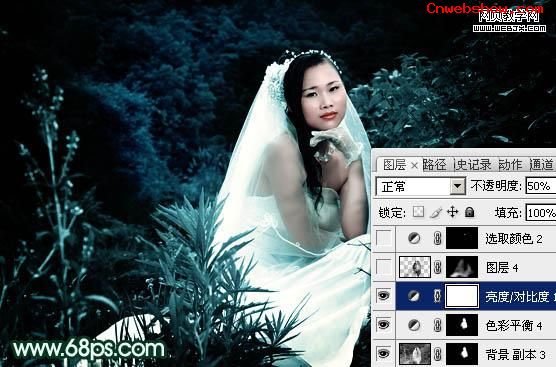Click the 填充 100% field
Image resolution: width=556 pixels, height=367 pixels.
coord(541,213)
